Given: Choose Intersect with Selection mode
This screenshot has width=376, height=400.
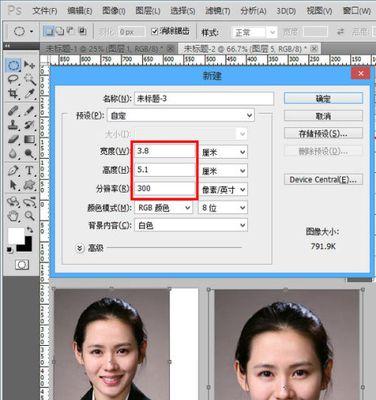Looking at the screenshot, I should (82, 31).
